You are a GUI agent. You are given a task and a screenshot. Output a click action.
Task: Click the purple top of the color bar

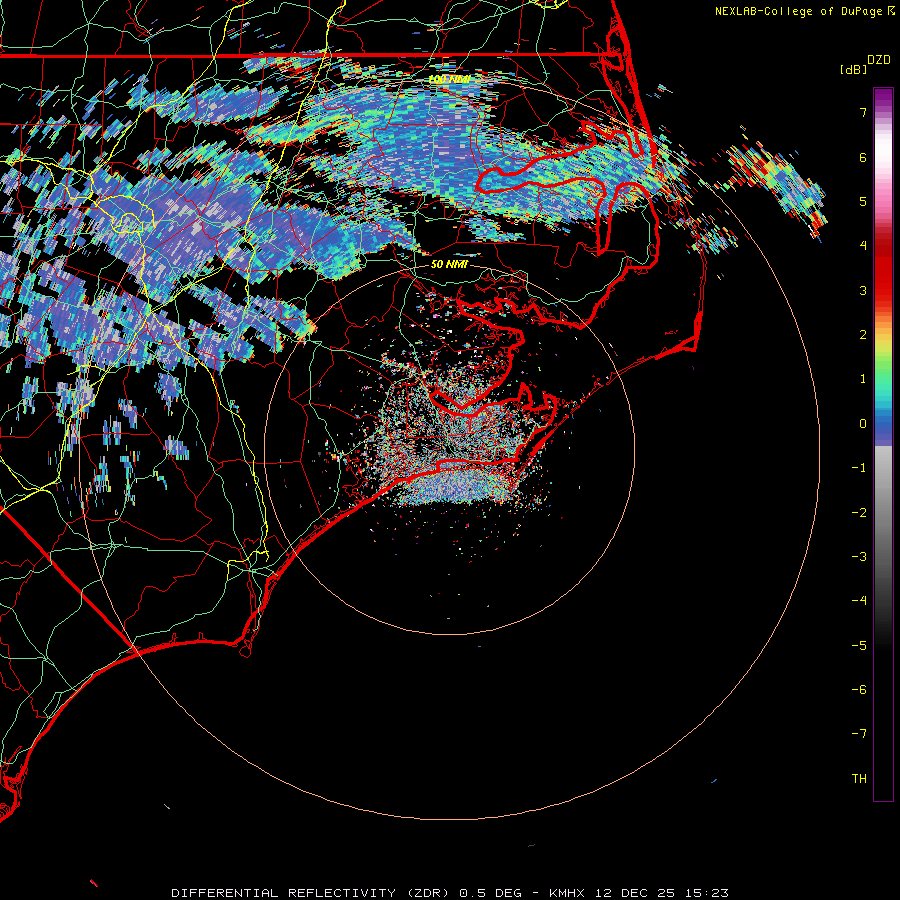883,96
